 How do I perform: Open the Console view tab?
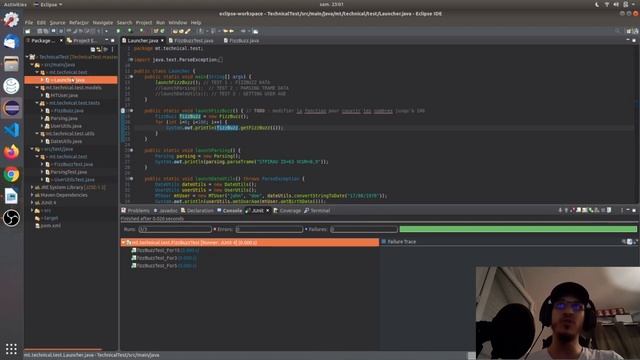[x=229, y=211]
